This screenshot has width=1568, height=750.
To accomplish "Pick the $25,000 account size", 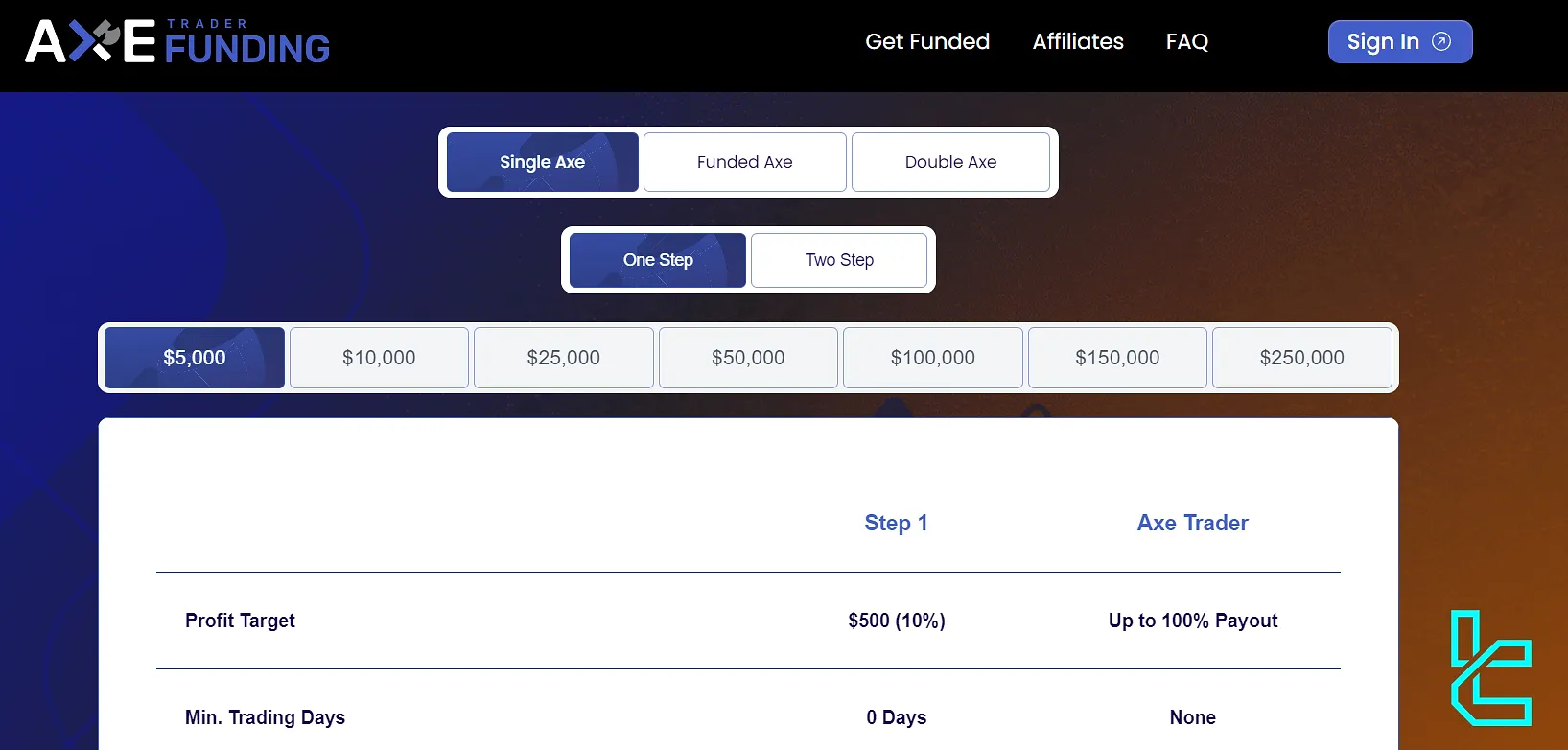I will [564, 358].
